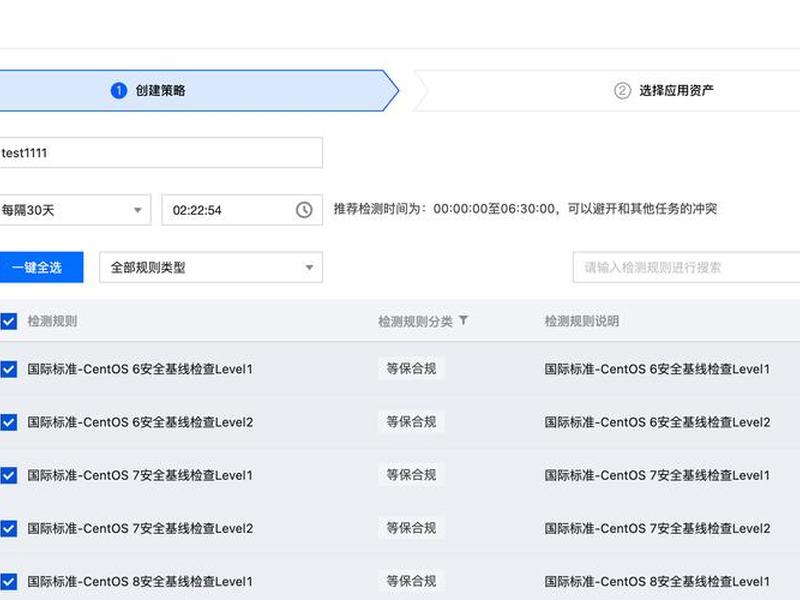This screenshot has height=600, width=800.
Task: Focus the 请输入检测规则进行搜索 search box
Action: tap(686, 267)
